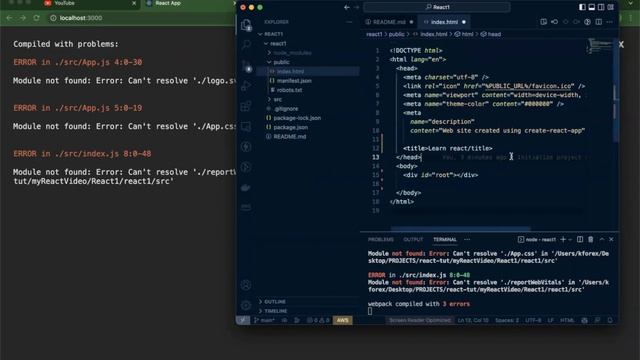
Task: Click the HTML language mode status item
Action: tap(567, 320)
